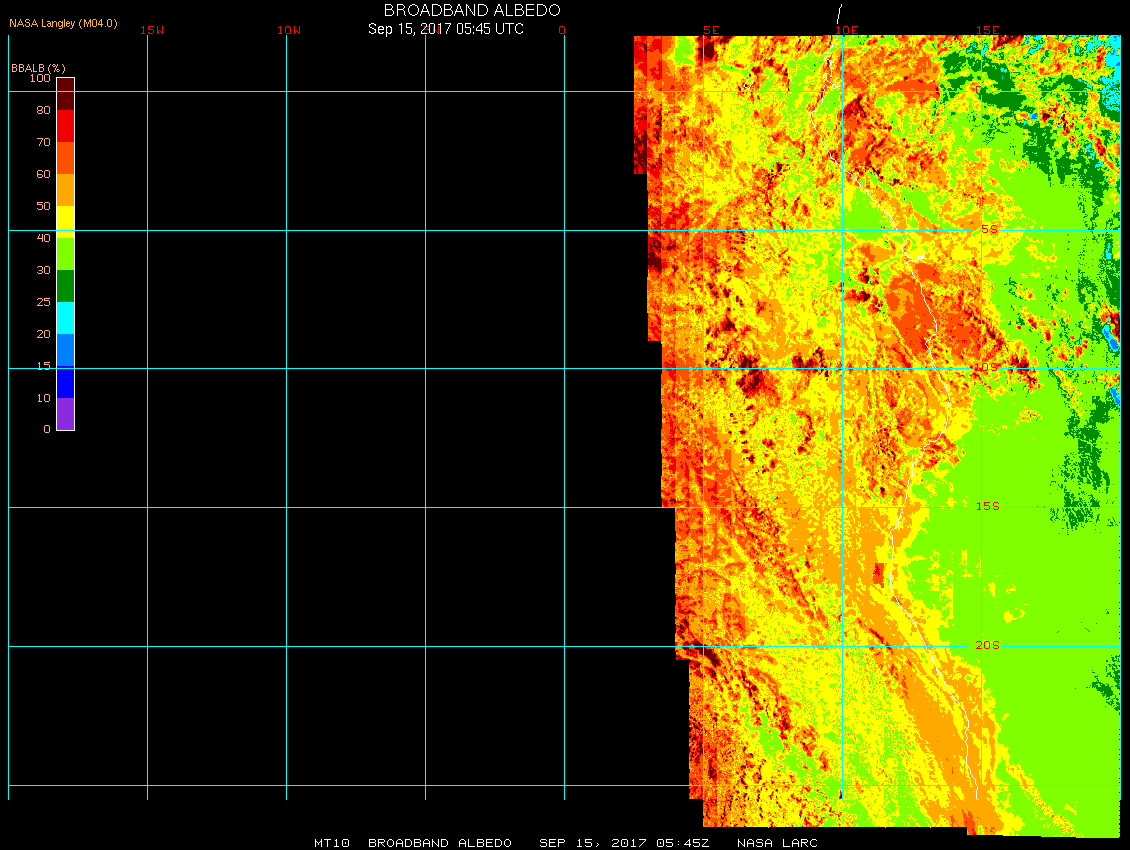
Task: Click the 15W longitude label
Action: tap(152, 30)
